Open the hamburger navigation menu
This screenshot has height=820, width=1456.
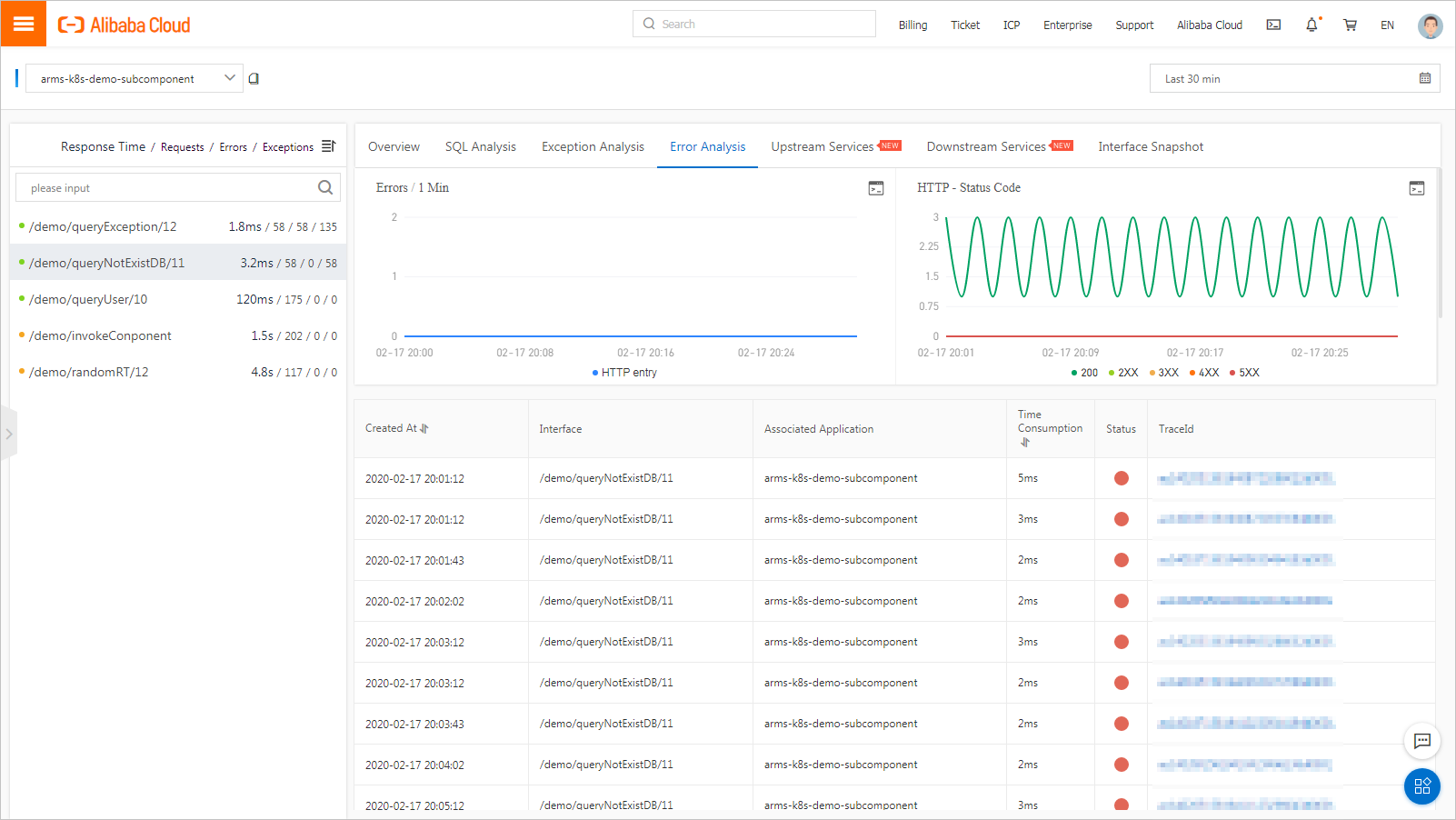(24, 24)
